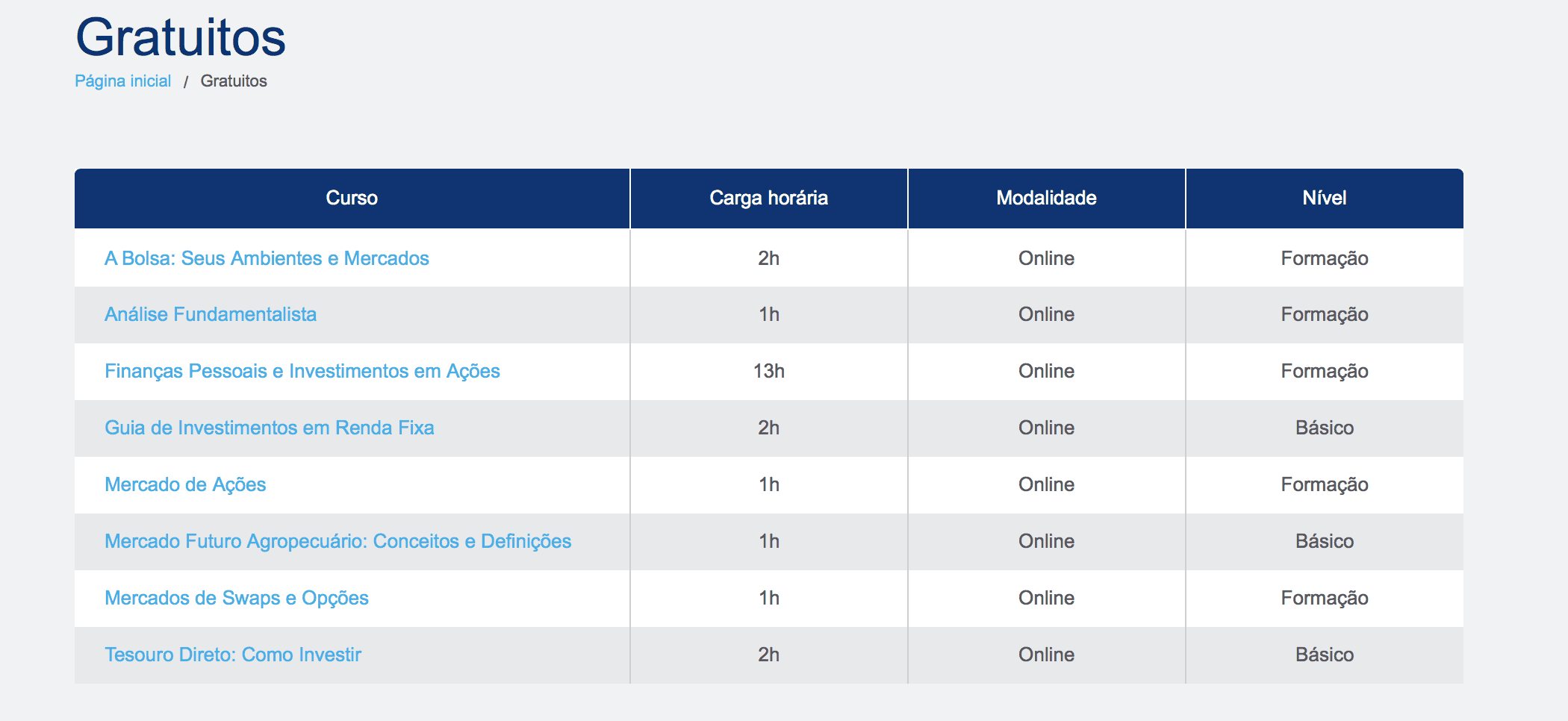Click Básico in Guia de Investimentos row
Screen dimensions: 1568x721
(x=1325, y=428)
